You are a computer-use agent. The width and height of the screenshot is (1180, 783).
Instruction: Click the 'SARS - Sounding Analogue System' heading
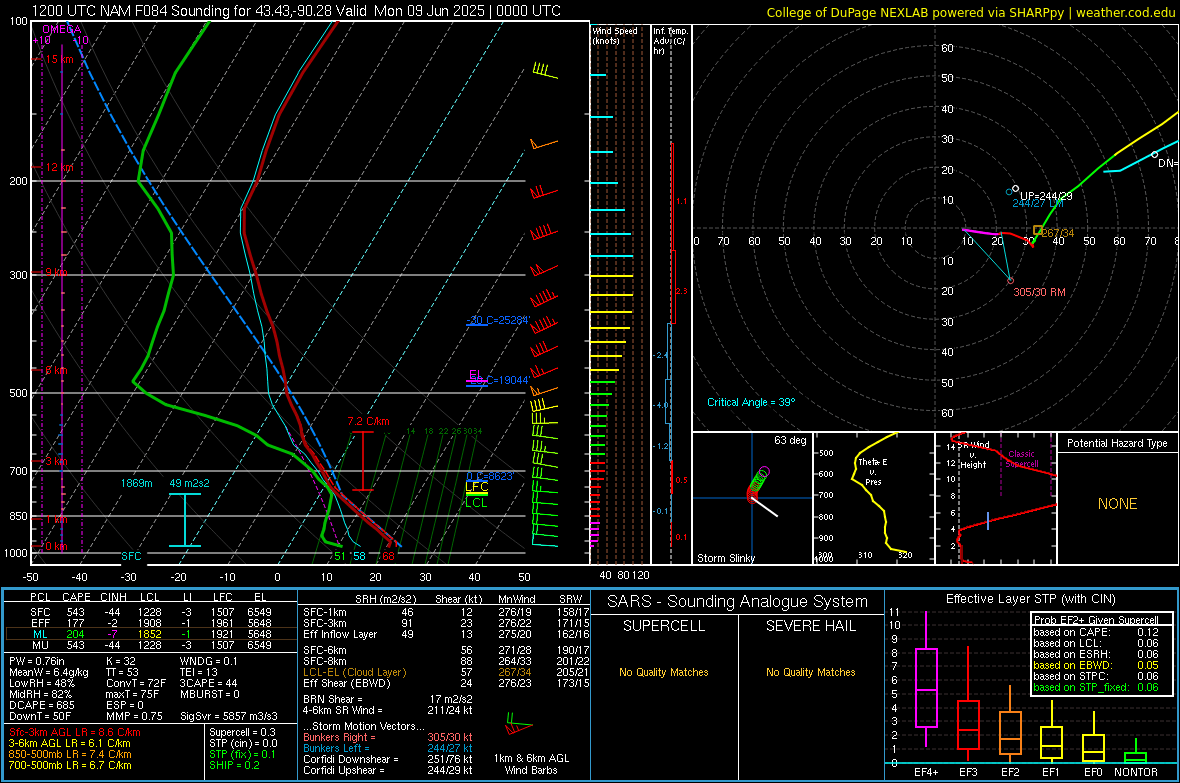coord(737,602)
